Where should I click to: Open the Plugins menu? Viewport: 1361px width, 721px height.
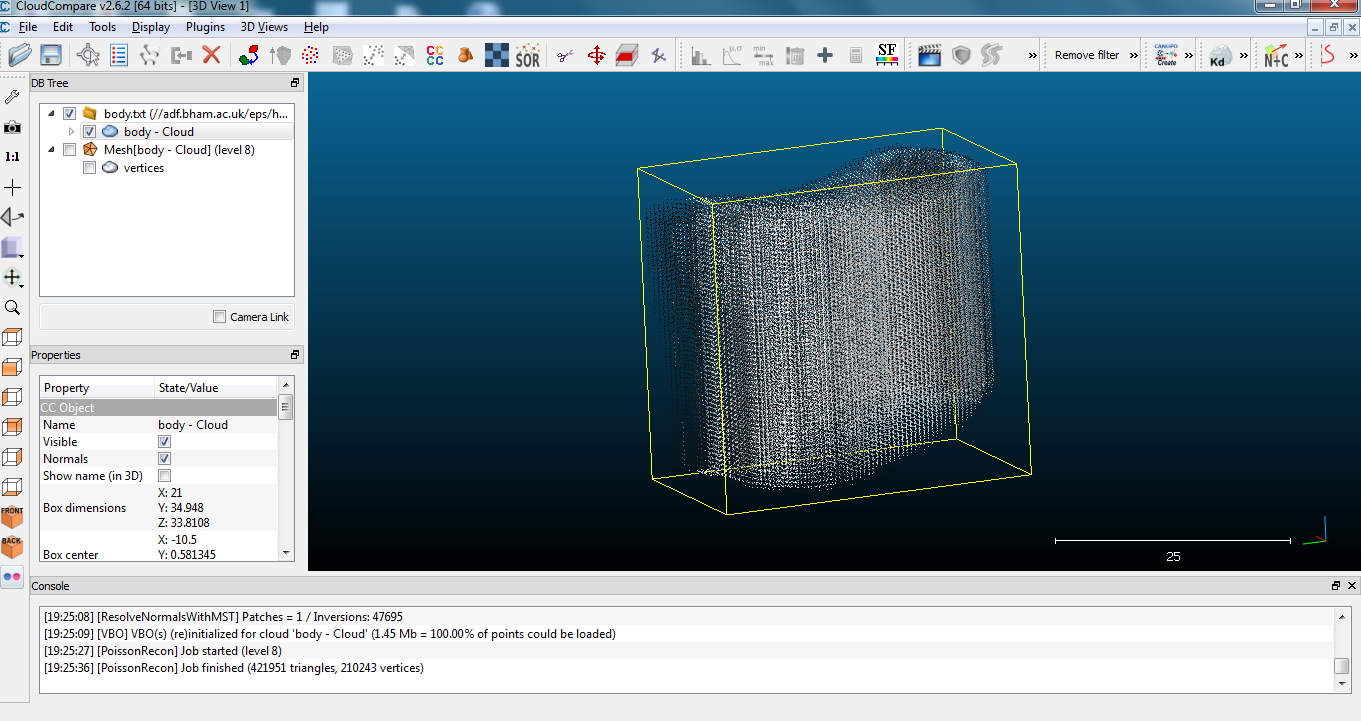[205, 27]
